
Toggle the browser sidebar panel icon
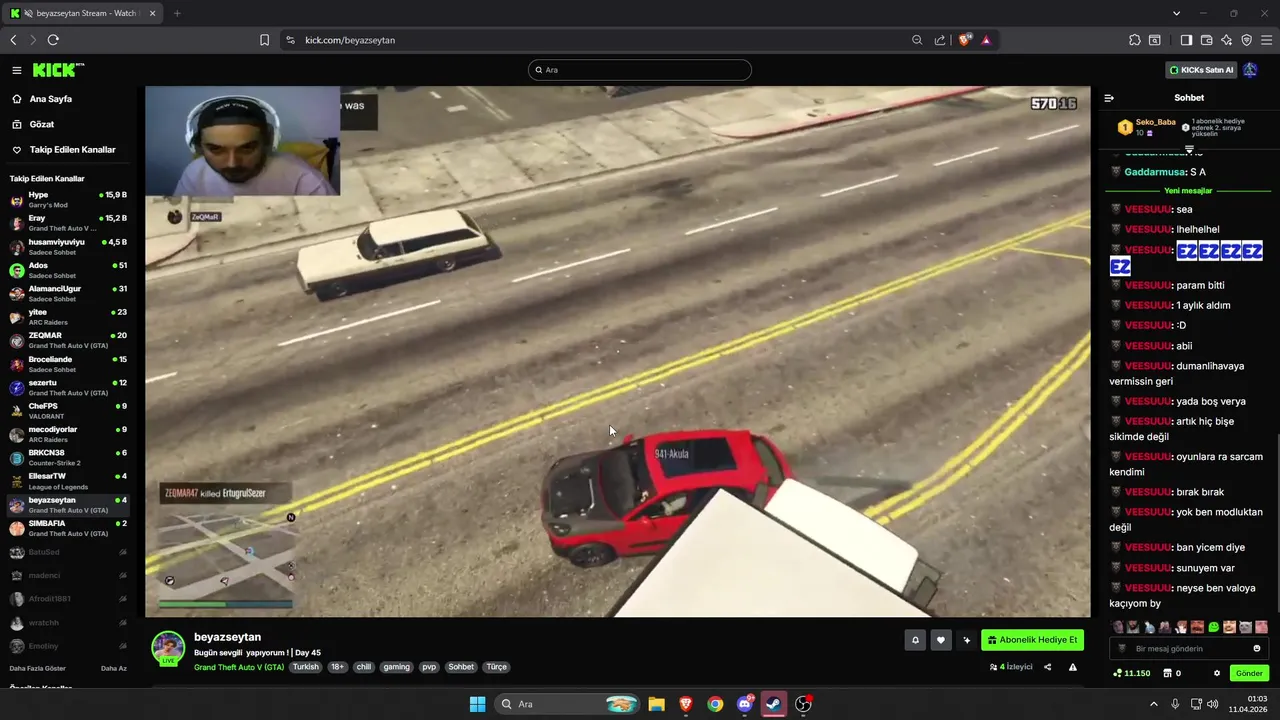(x=1186, y=40)
